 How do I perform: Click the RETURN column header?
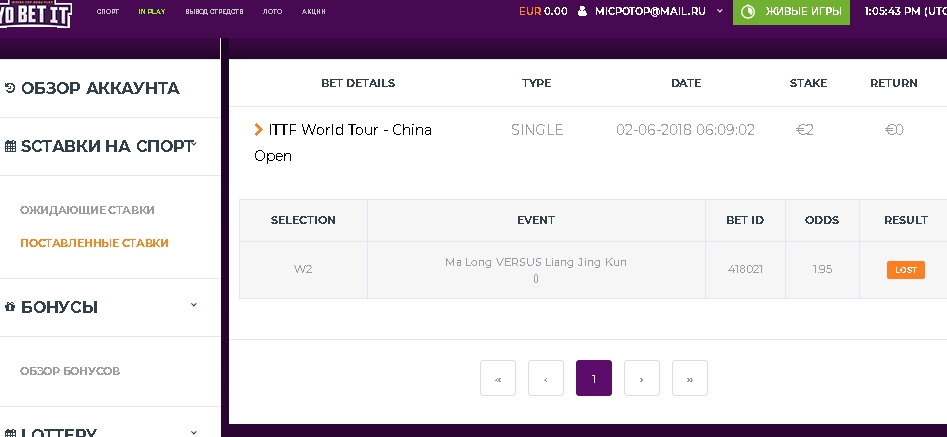click(x=894, y=83)
